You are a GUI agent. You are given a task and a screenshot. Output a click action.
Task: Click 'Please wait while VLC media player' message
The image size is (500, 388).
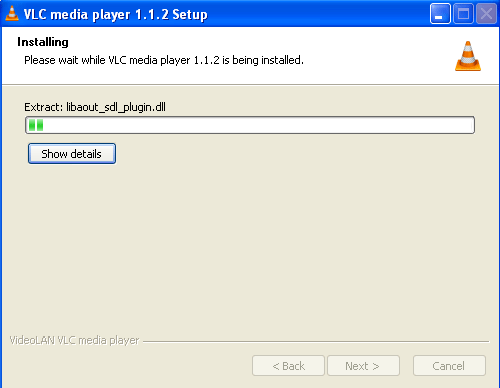(164, 60)
